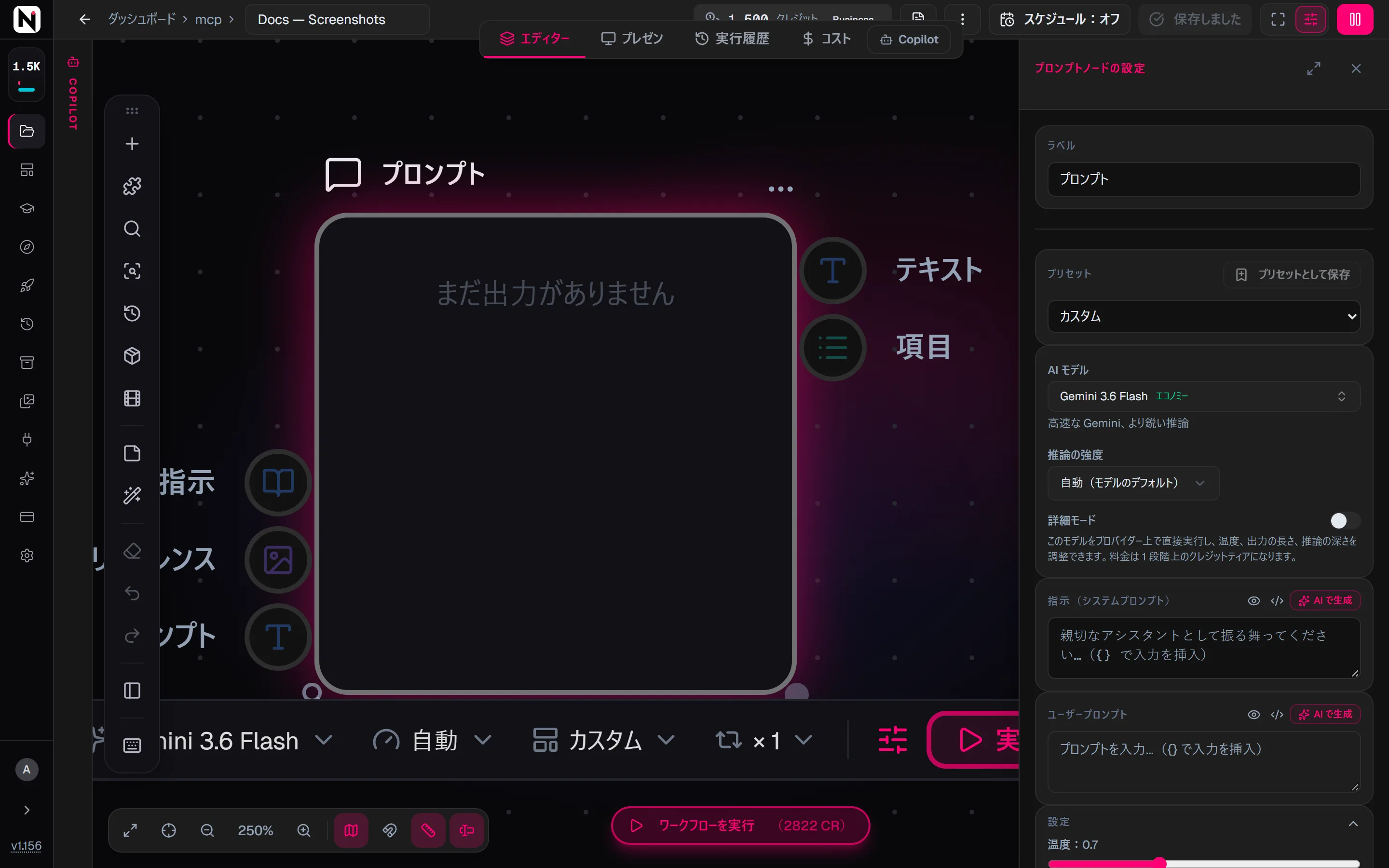Switch to the 実行履歴 tab
Viewport: 1389px width, 868px height.
click(x=732, y=39)
